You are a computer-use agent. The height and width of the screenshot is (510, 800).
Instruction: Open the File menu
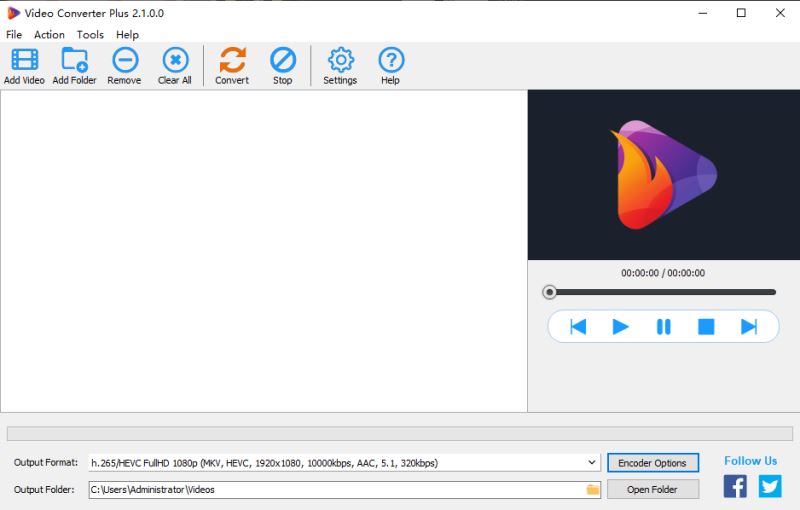[14, 35]
